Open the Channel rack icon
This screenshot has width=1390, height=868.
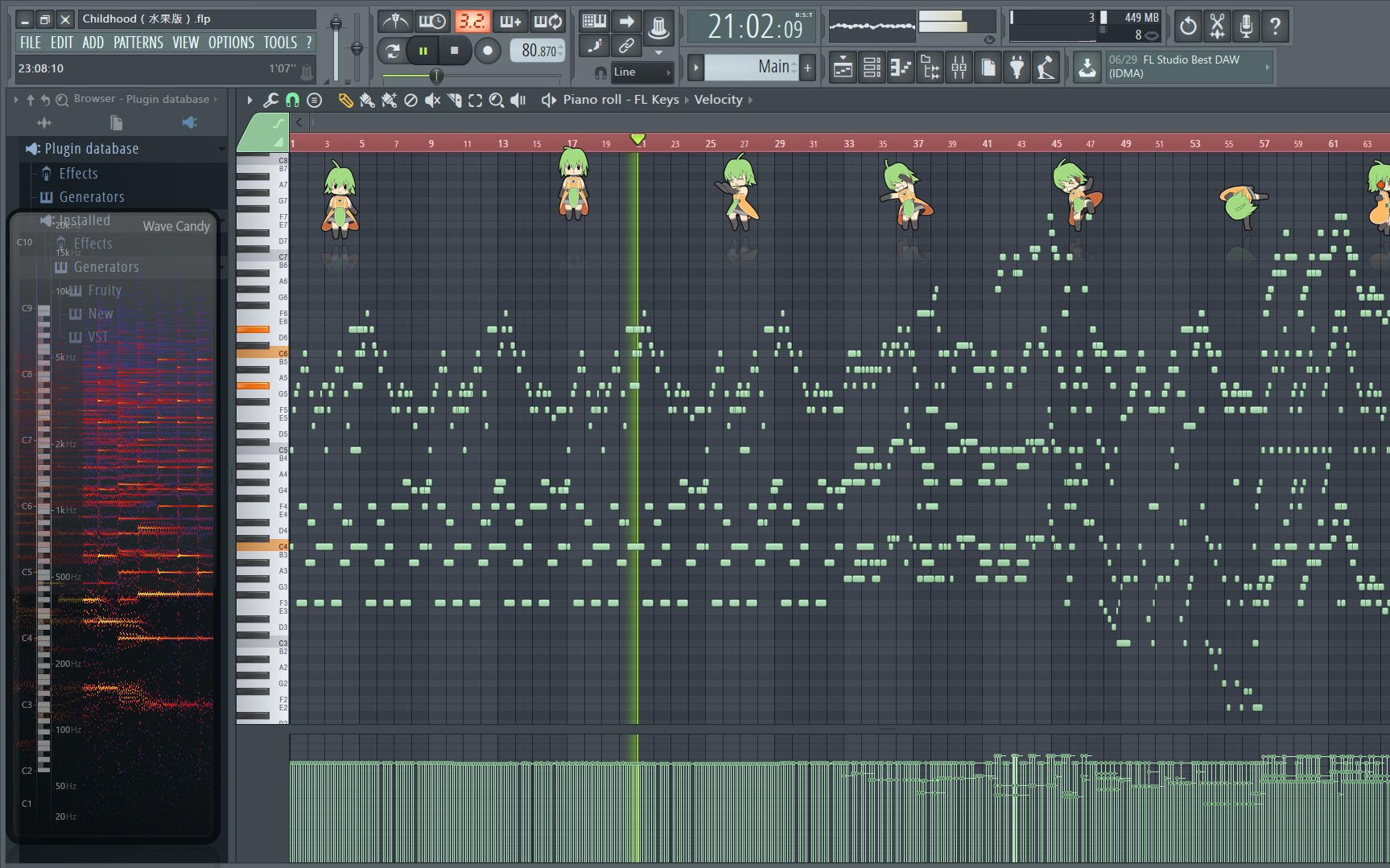coord(872,68)
